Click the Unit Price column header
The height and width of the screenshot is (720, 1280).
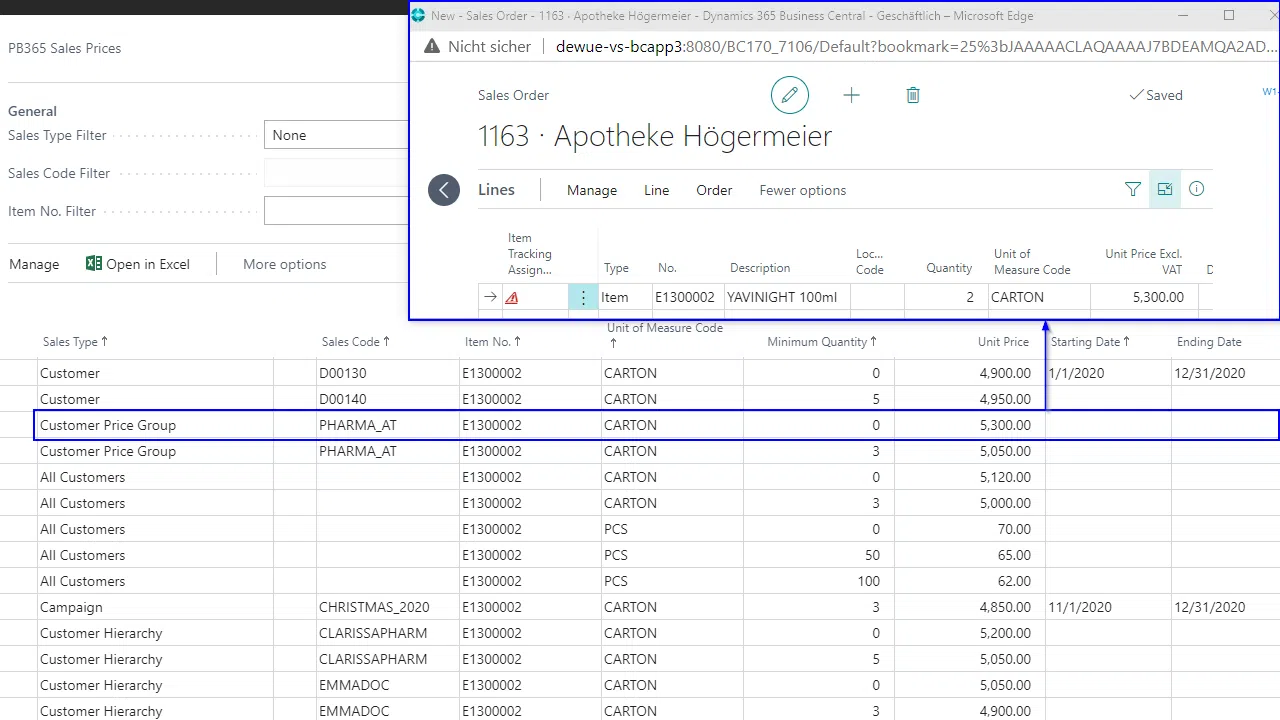(x=1003, y=342)
